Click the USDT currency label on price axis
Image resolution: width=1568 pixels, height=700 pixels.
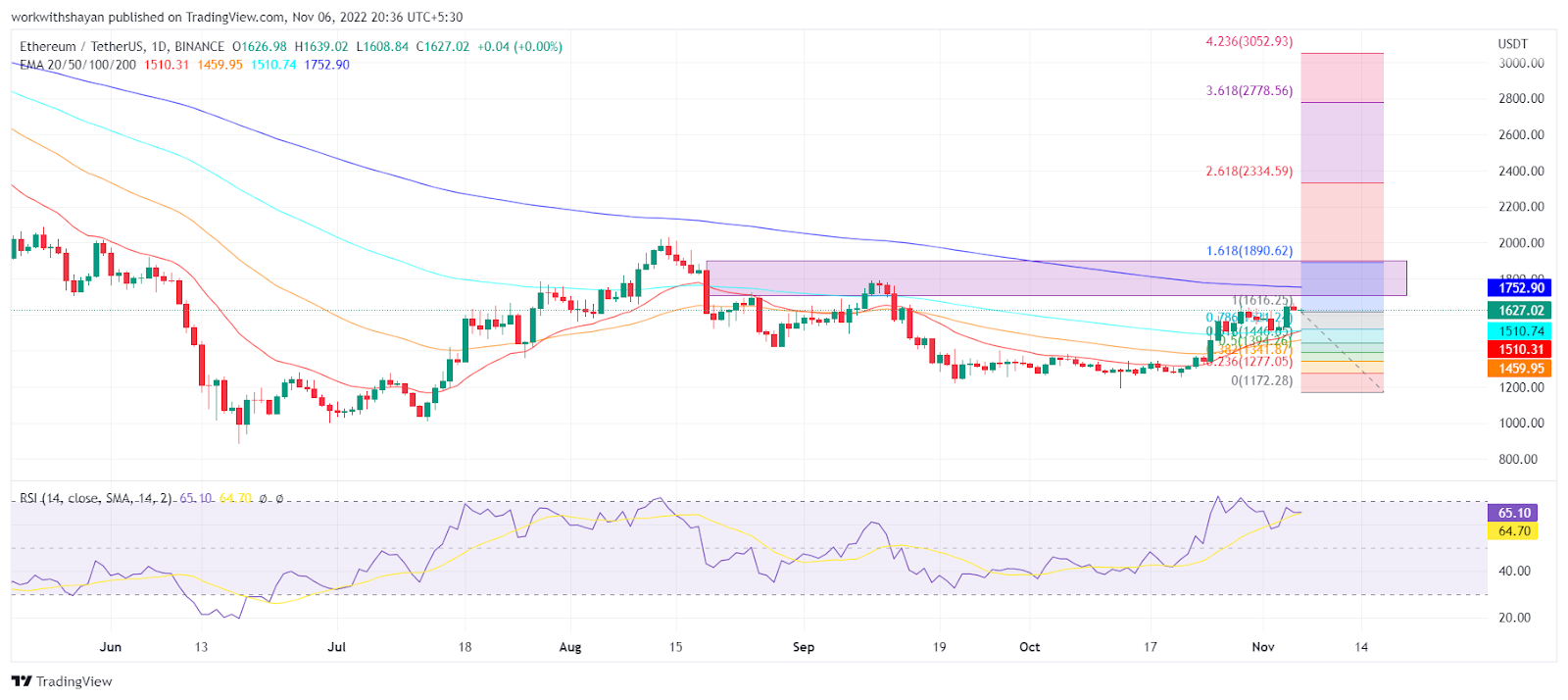[1512, 44]
